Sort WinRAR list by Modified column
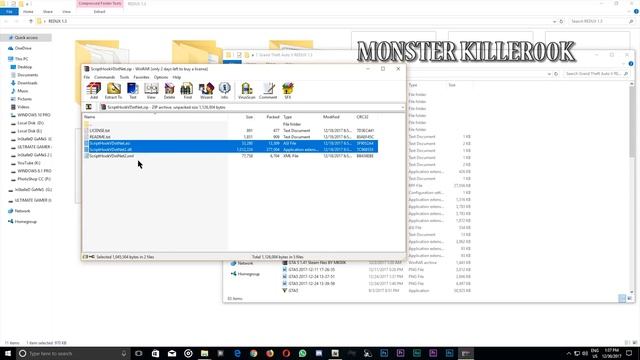This screenshot has height=360, width=640. coord(331,117)
